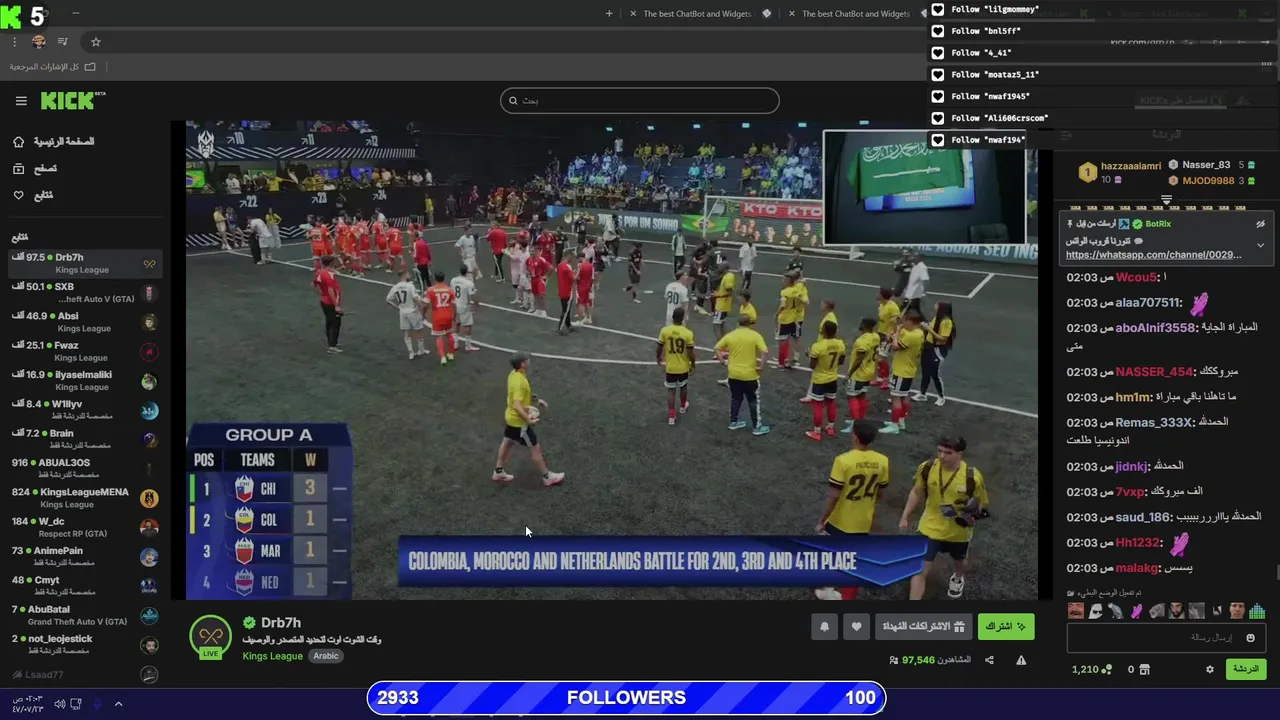Click the saud_186 chat username

click(x=1143, y=517)
